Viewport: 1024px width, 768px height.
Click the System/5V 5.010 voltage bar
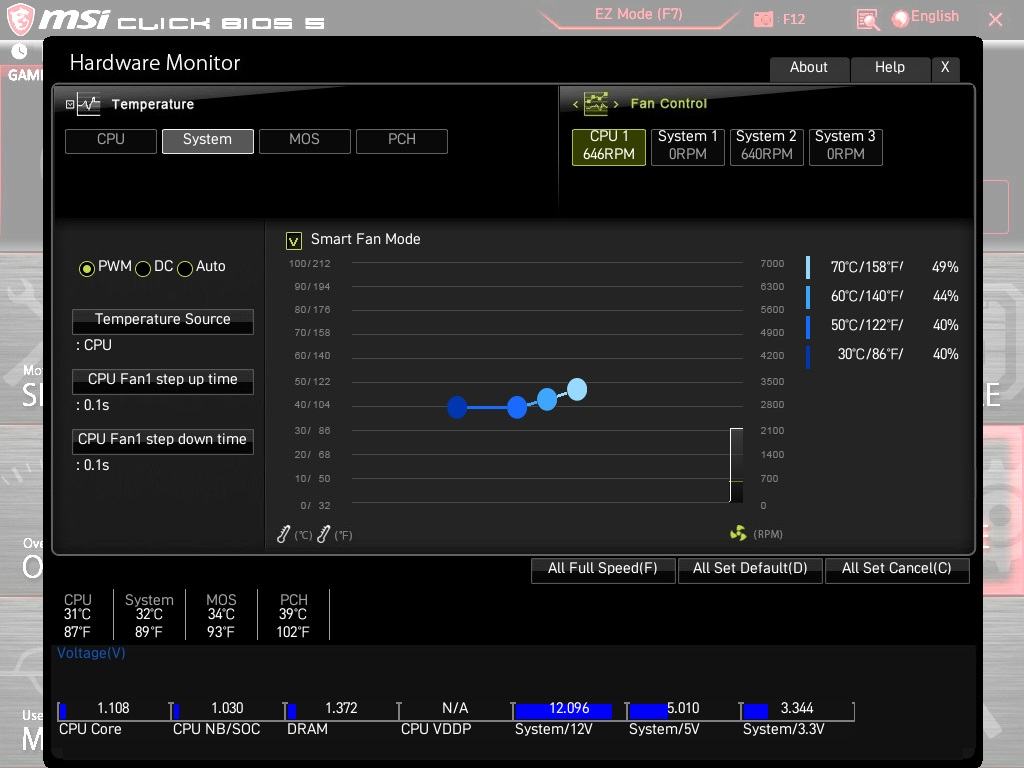click(682, 710)
